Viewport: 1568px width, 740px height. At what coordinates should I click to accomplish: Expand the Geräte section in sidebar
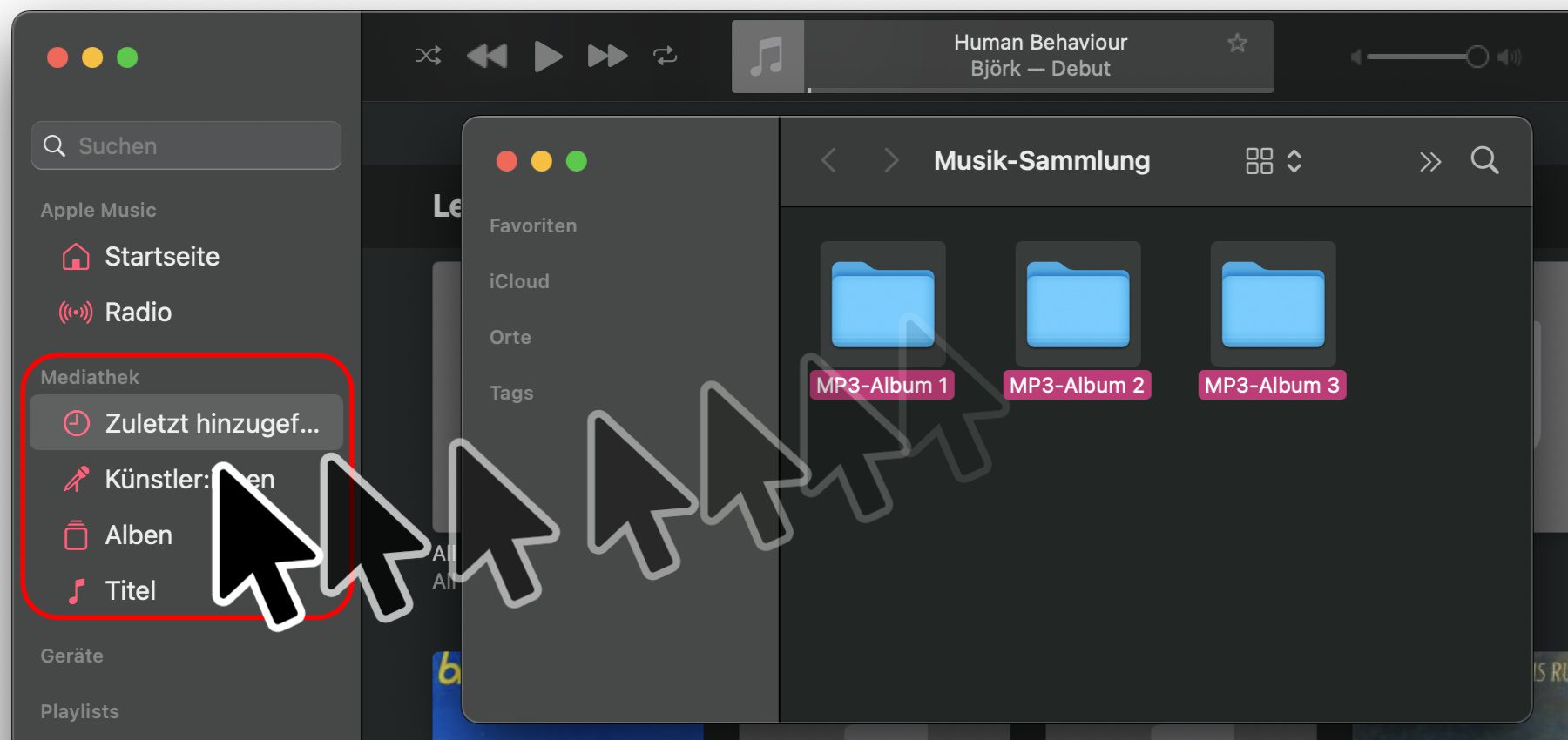(x=71, y=656)
